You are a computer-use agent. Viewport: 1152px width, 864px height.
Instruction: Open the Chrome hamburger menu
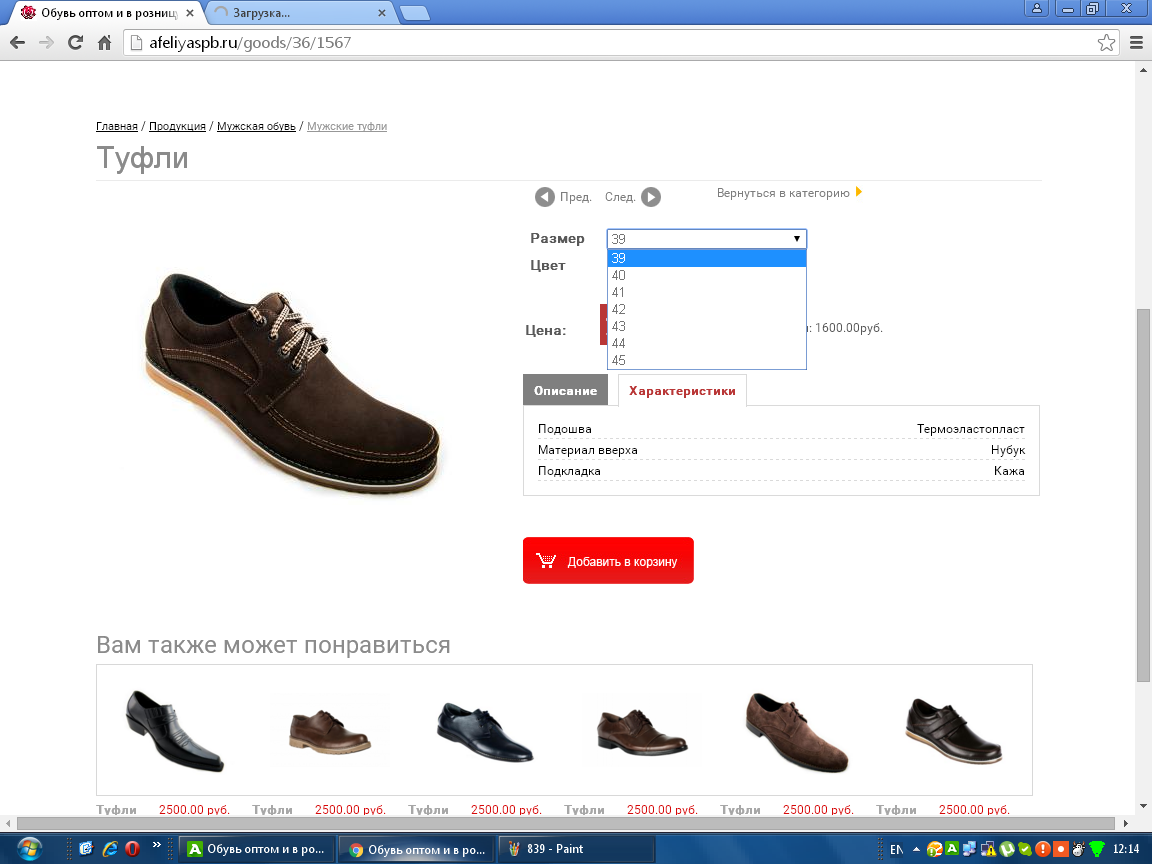[x=1136, y=43]
